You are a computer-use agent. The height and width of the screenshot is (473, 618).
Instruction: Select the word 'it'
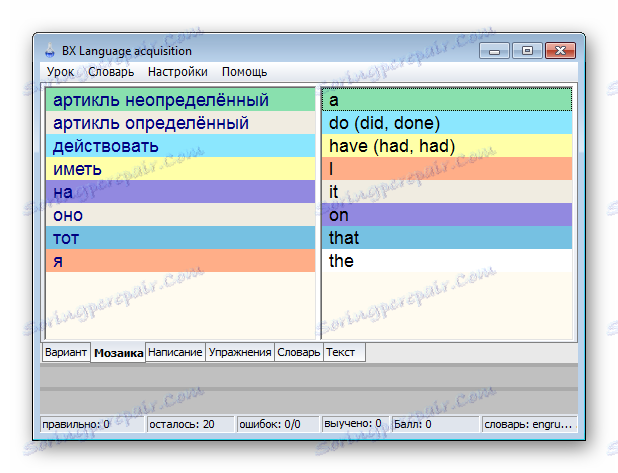coord(447,192)
